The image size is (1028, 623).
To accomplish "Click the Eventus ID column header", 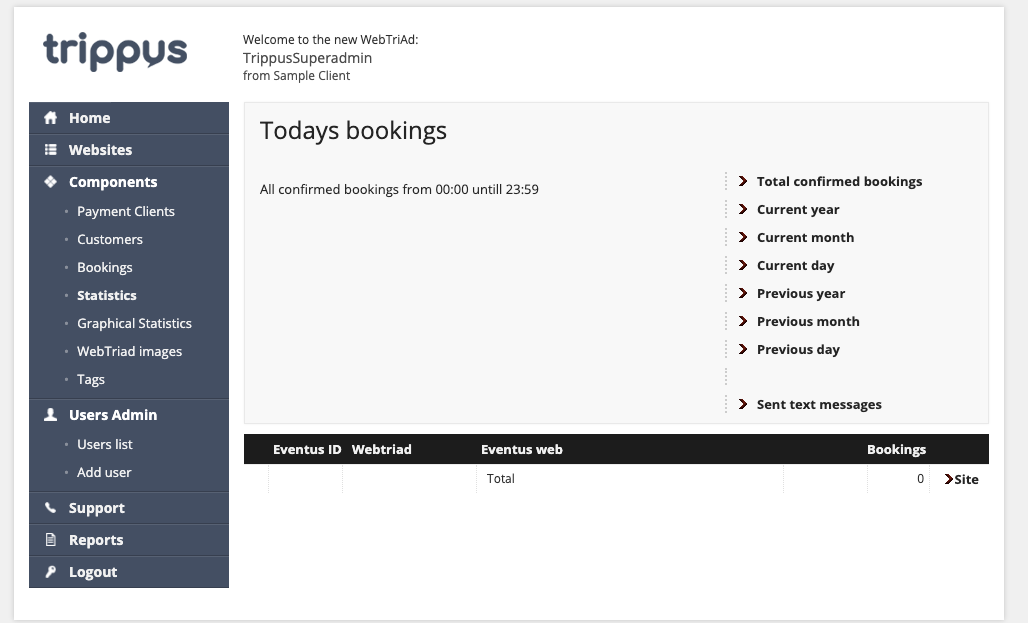I will pos(307,449).
